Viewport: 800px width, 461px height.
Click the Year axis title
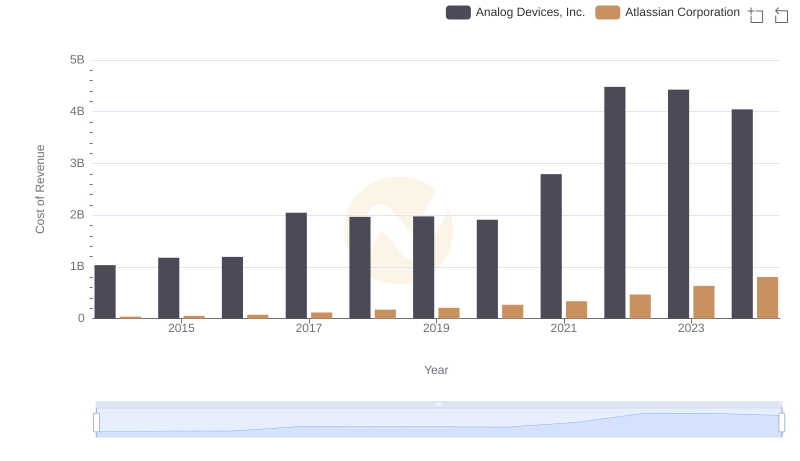[x=436, y=370]
